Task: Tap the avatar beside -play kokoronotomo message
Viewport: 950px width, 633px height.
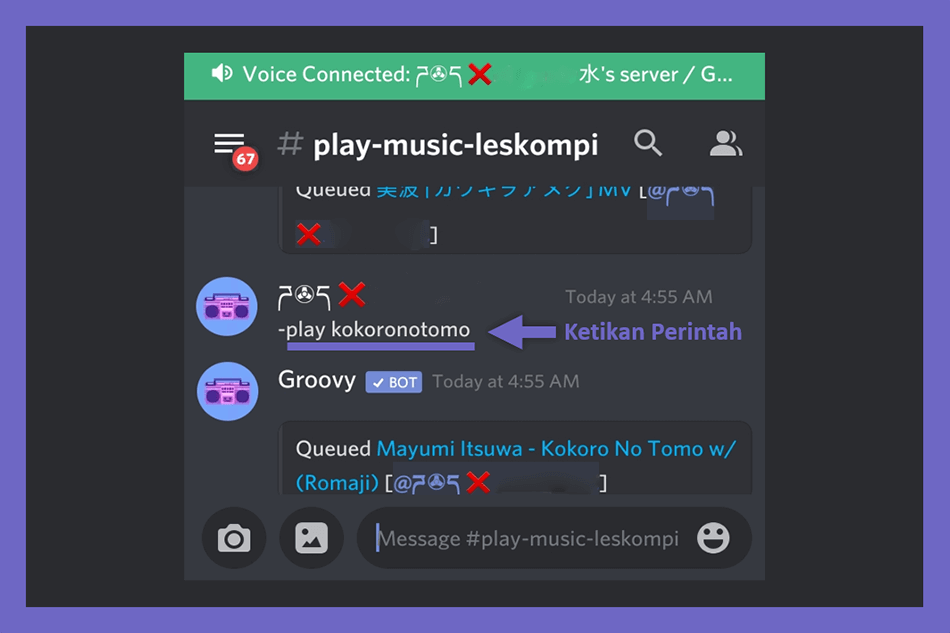Action: point(227,307)
